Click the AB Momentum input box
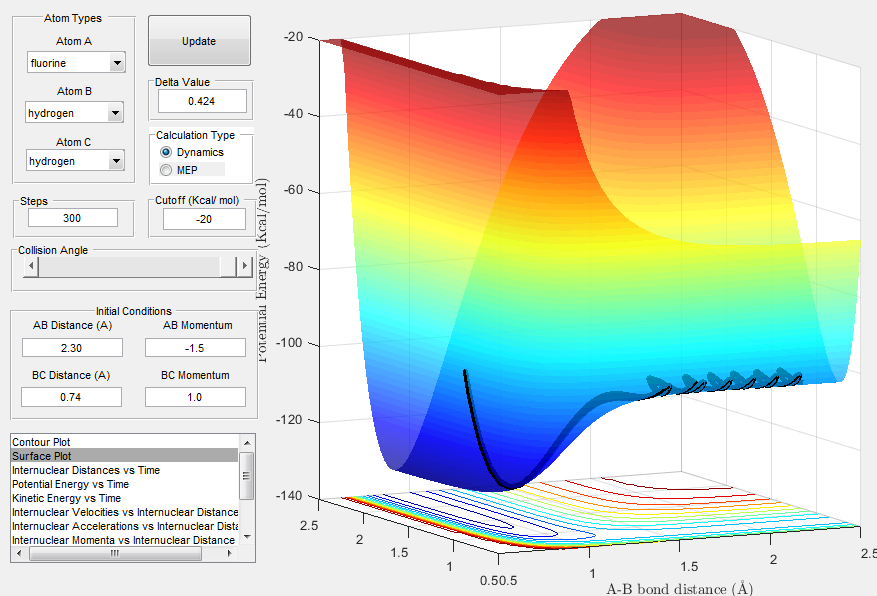 [x=195, y=348]
